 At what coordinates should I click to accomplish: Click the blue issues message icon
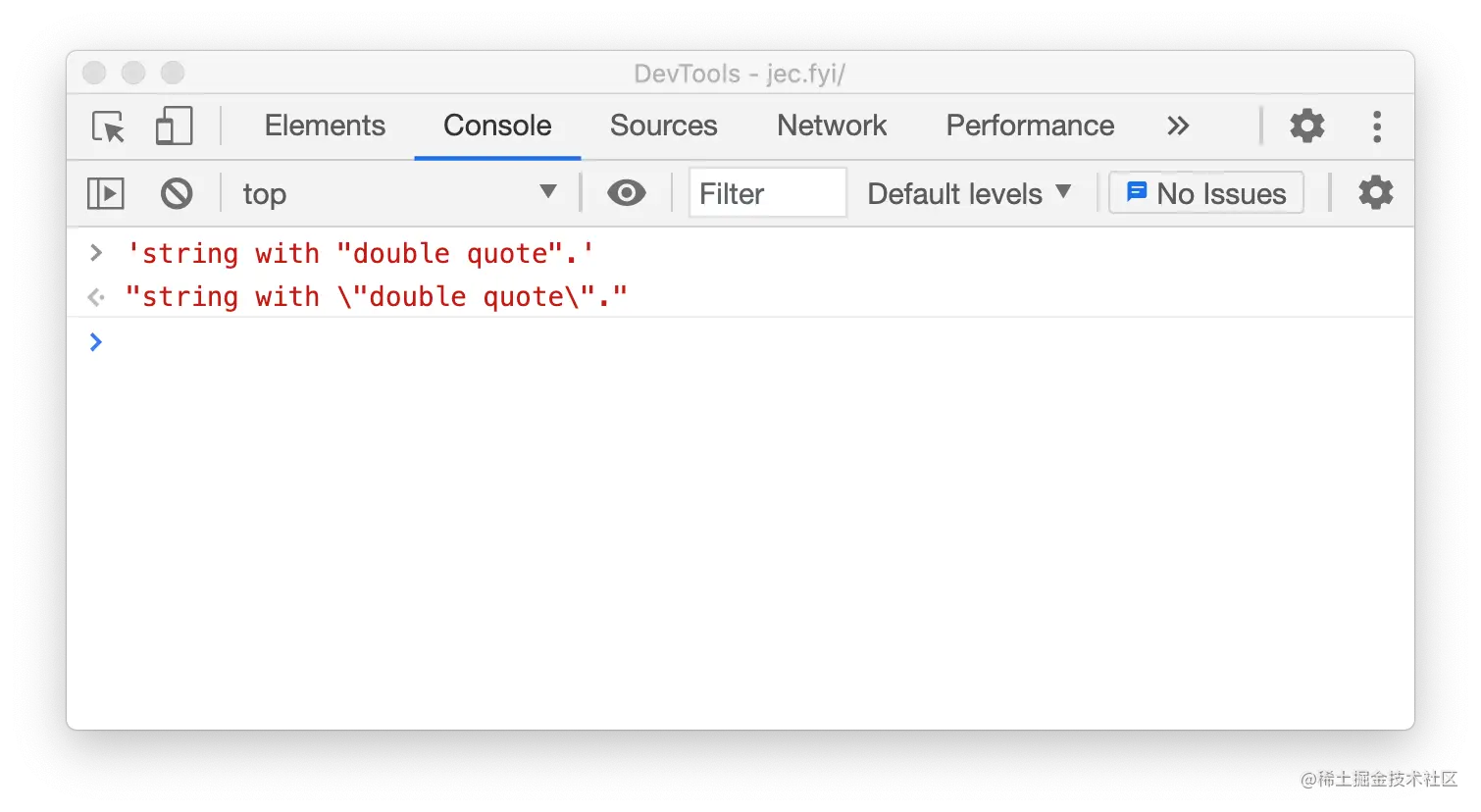click(x=1137, y=191)
